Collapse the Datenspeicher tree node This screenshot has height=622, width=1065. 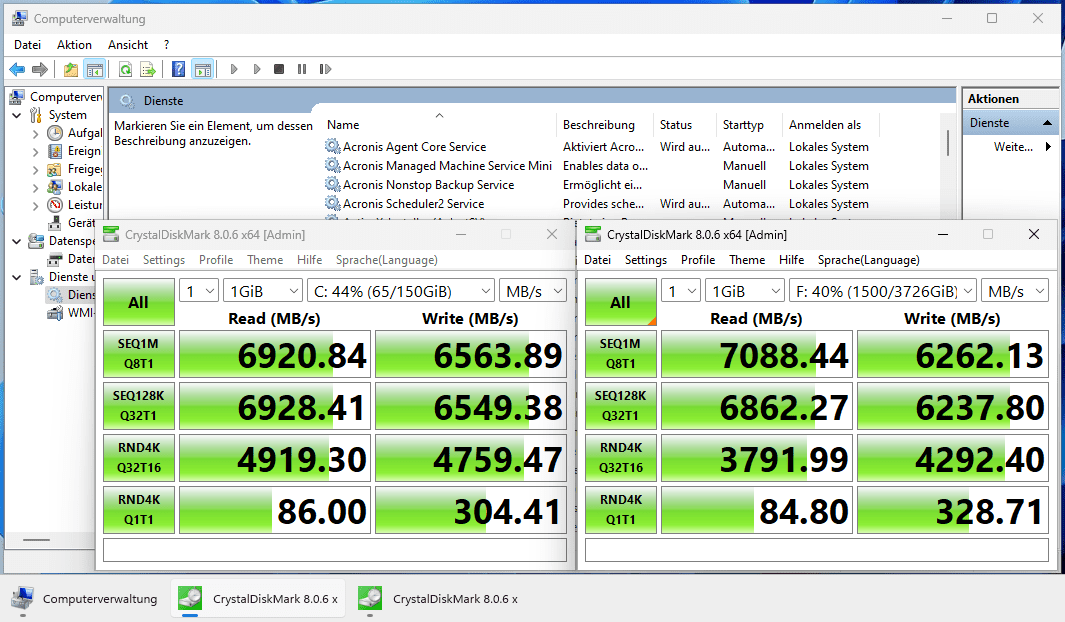[17, 241]
